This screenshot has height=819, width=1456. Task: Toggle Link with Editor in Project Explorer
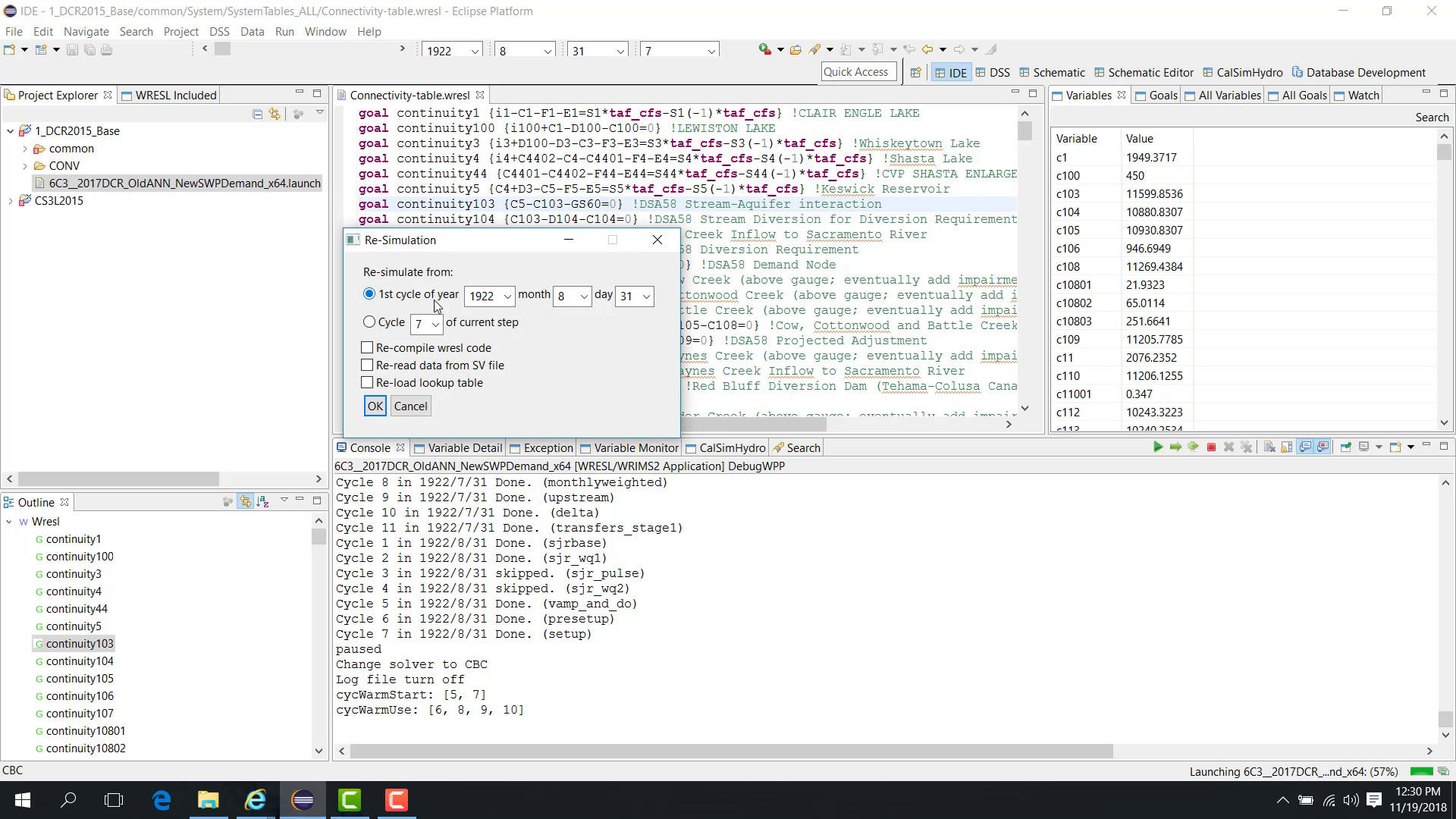(x=275, y=114)
